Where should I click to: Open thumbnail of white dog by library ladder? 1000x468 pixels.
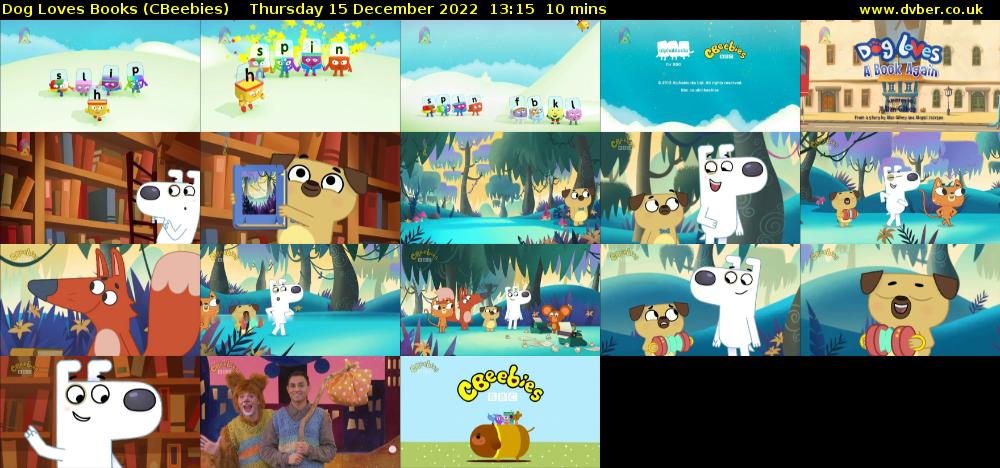pyautogui.click(x=100, y=188)
